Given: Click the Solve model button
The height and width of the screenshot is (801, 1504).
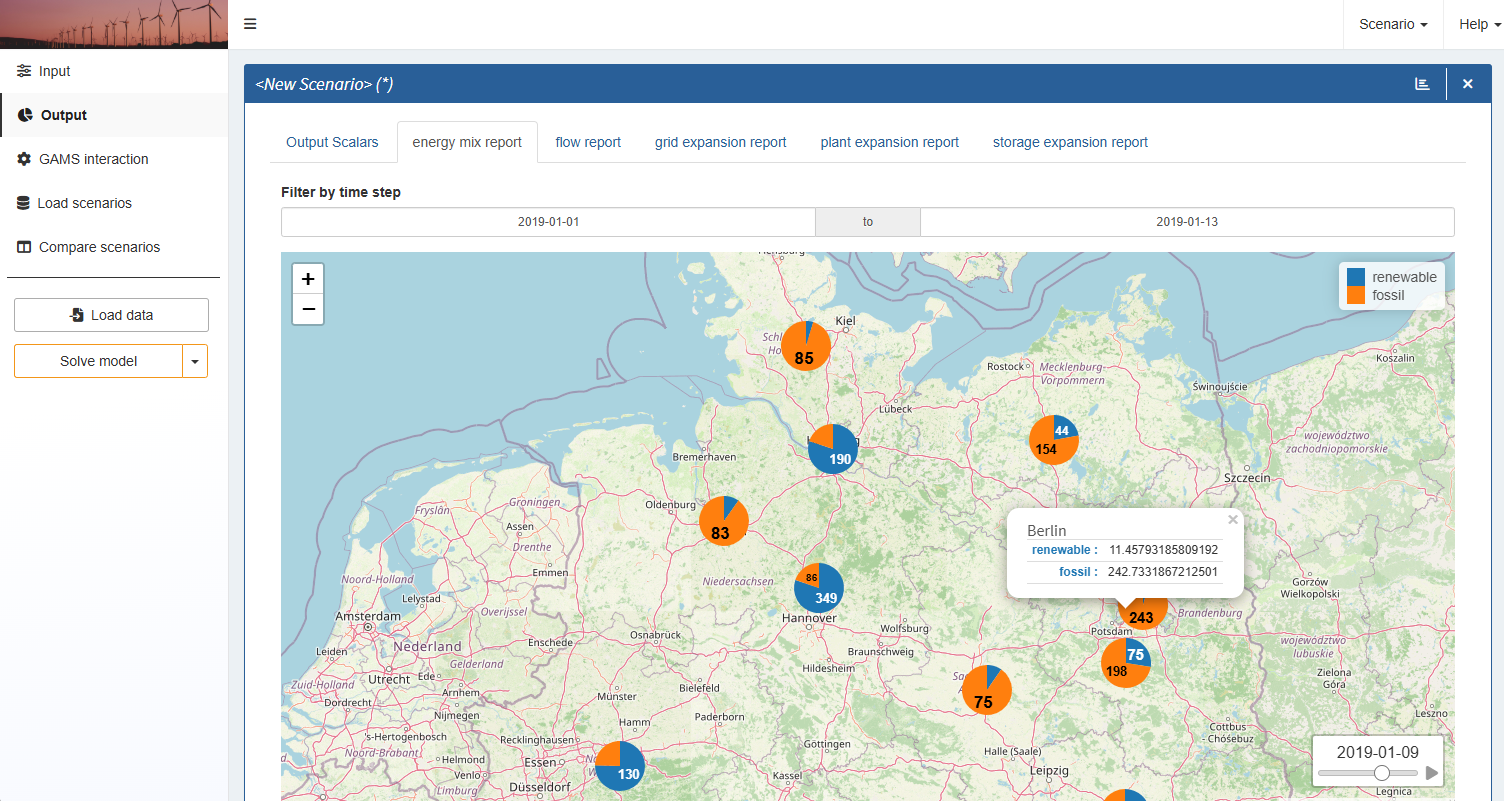Looking at the screenshot, I should point(98,361).
